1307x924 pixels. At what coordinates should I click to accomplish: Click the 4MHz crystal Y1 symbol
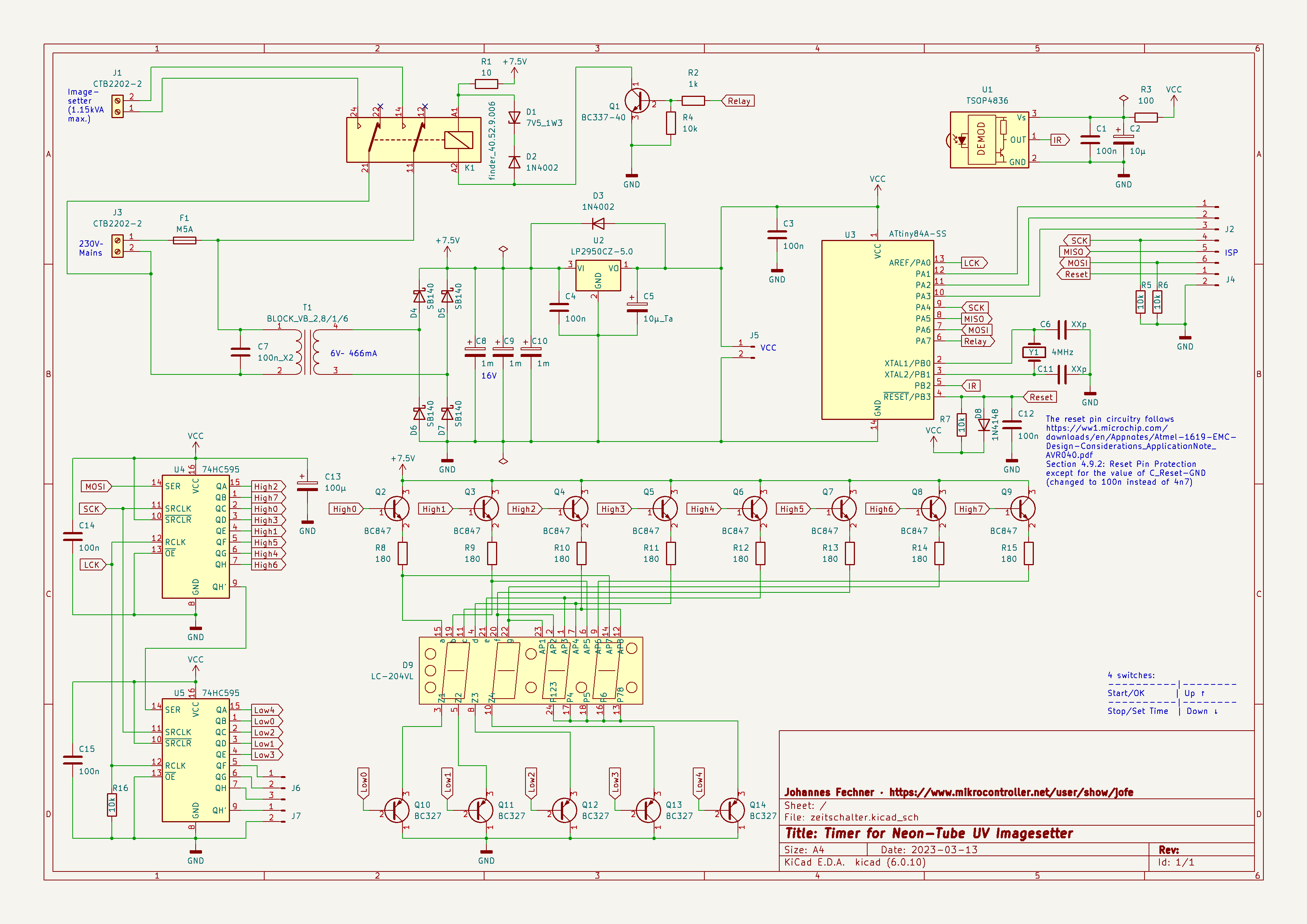click(1034, 352)
